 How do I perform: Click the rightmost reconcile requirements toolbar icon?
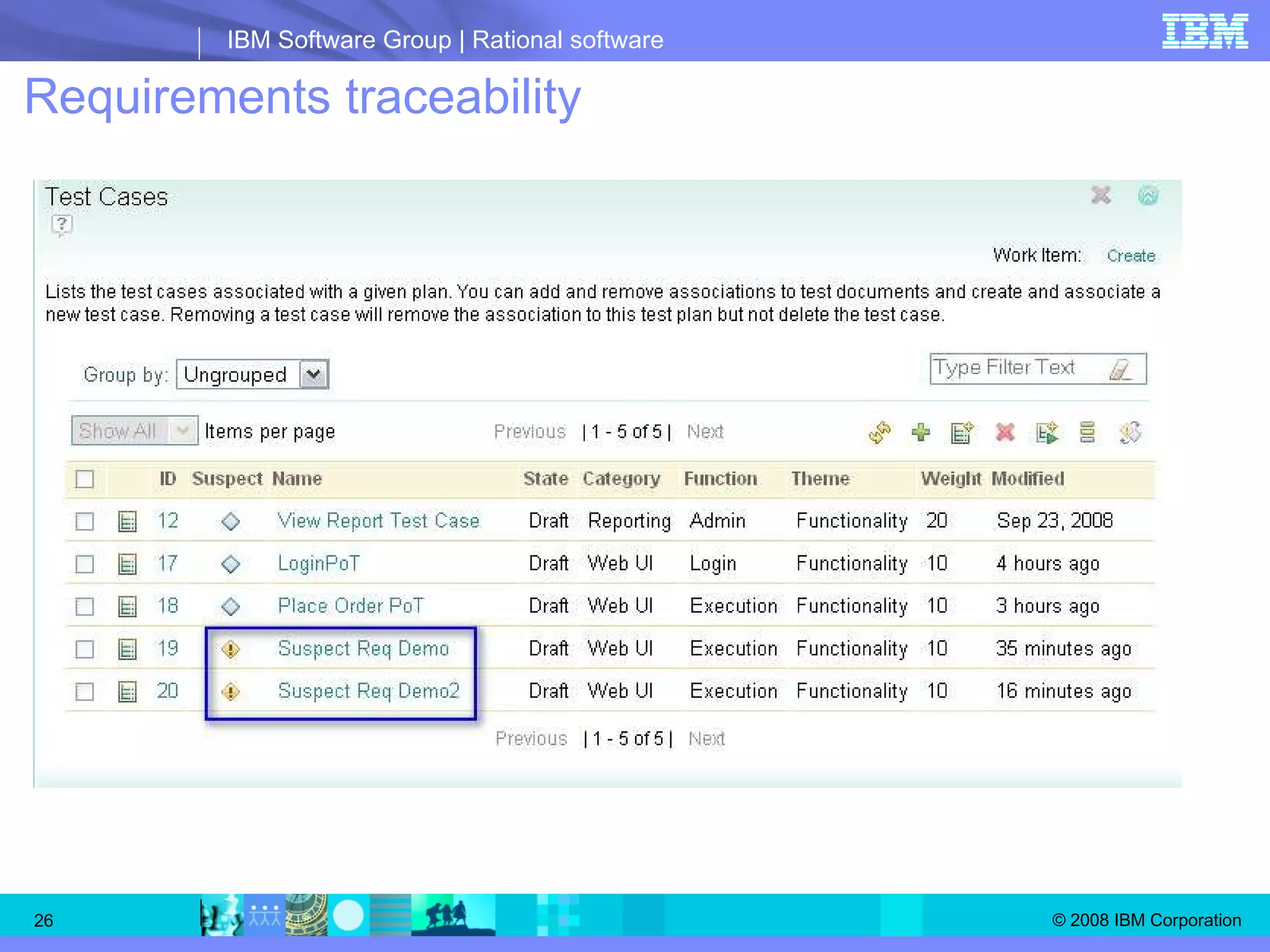coord(1130,433)
